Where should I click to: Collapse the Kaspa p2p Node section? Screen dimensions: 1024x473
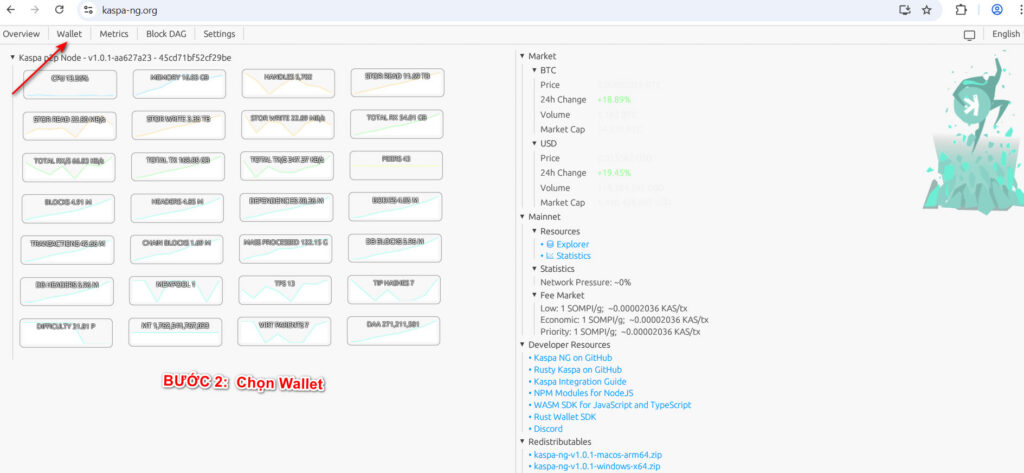13,58
